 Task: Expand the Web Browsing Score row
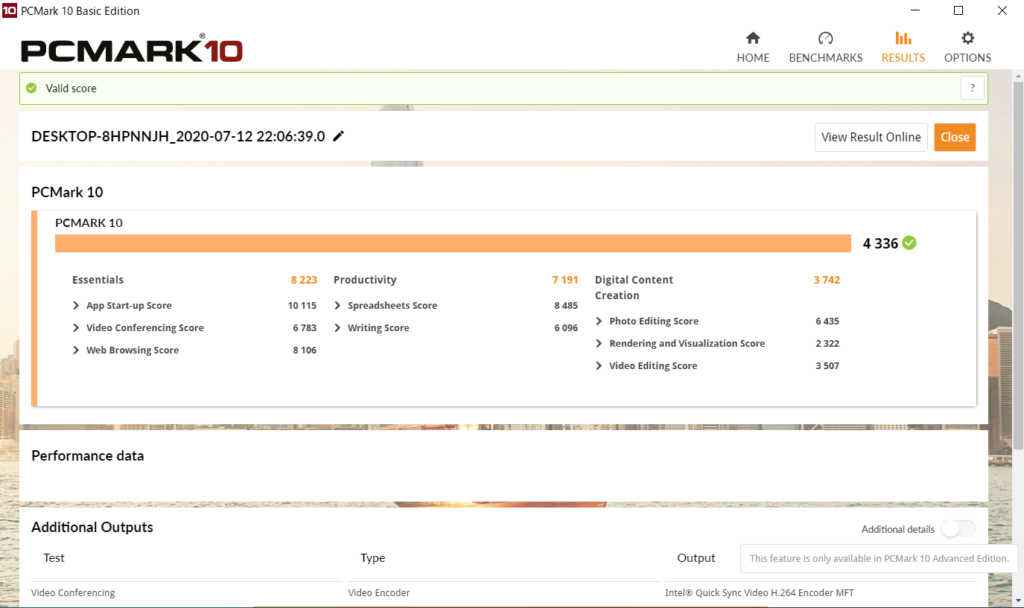point(76,350)
